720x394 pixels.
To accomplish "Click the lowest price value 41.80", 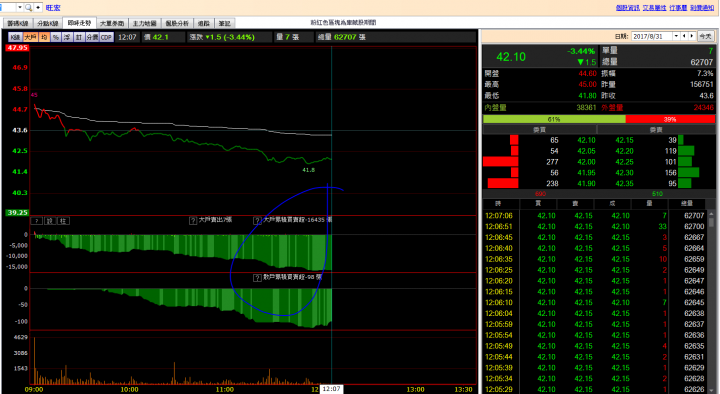I will click(x=587, y=96).
